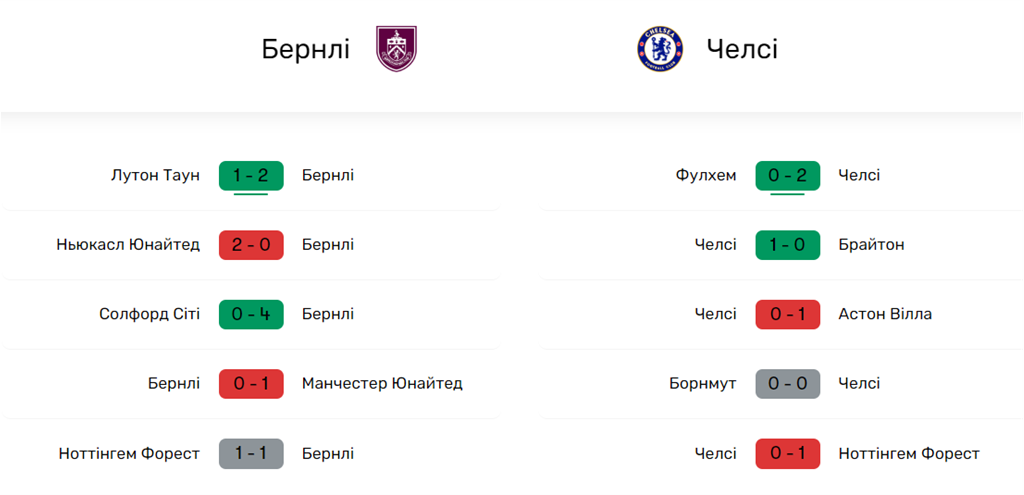Click the Солфорд Сіті 0 - 4 score badge
Screen dimensions: 1024x495
pos(251,314)
